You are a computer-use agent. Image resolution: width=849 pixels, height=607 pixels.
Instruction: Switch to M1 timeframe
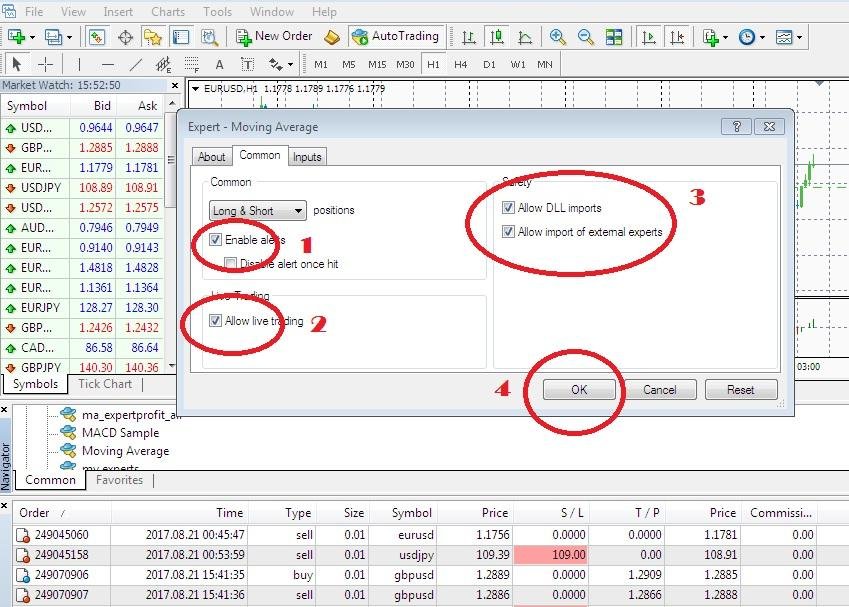[321, 64]
